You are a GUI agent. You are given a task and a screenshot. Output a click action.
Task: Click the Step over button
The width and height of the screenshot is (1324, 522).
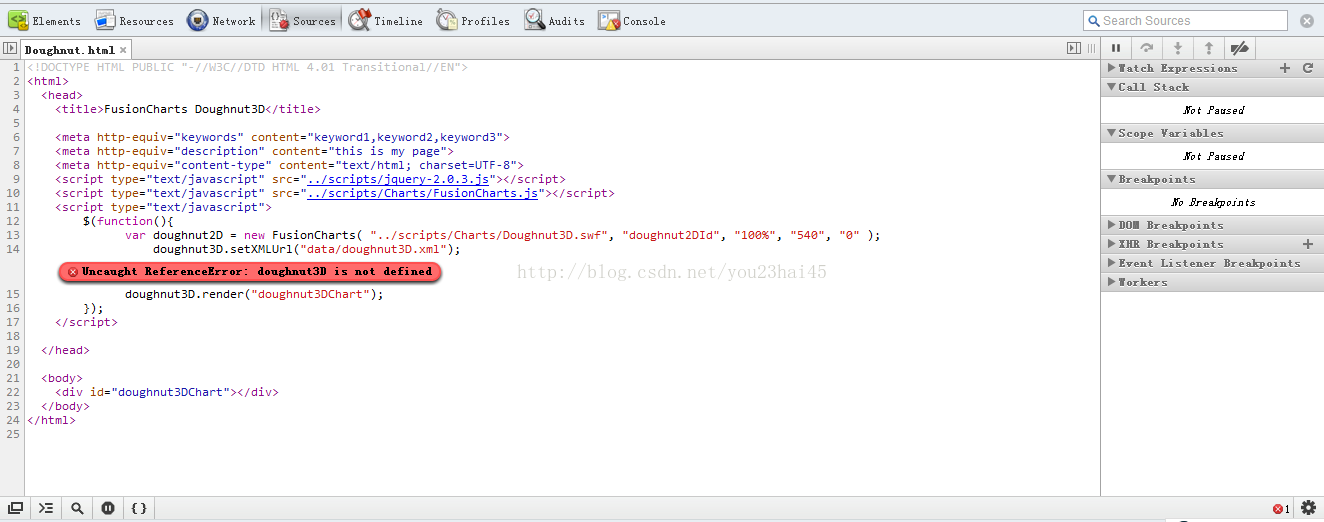point(1147,48)
